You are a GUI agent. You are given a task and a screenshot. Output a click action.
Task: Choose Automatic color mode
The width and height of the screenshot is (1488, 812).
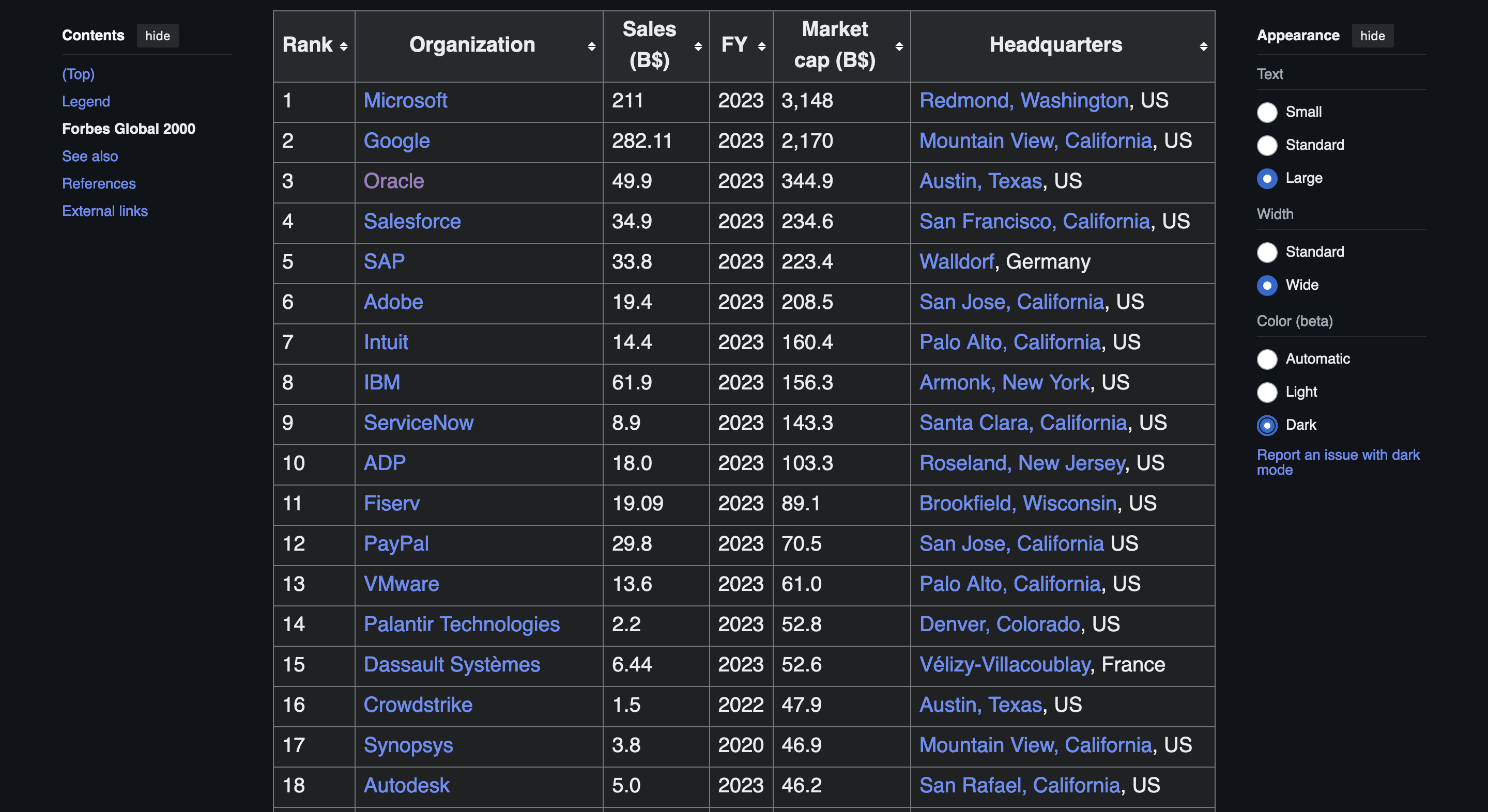pyautogui.click(x=1267, y=359)
